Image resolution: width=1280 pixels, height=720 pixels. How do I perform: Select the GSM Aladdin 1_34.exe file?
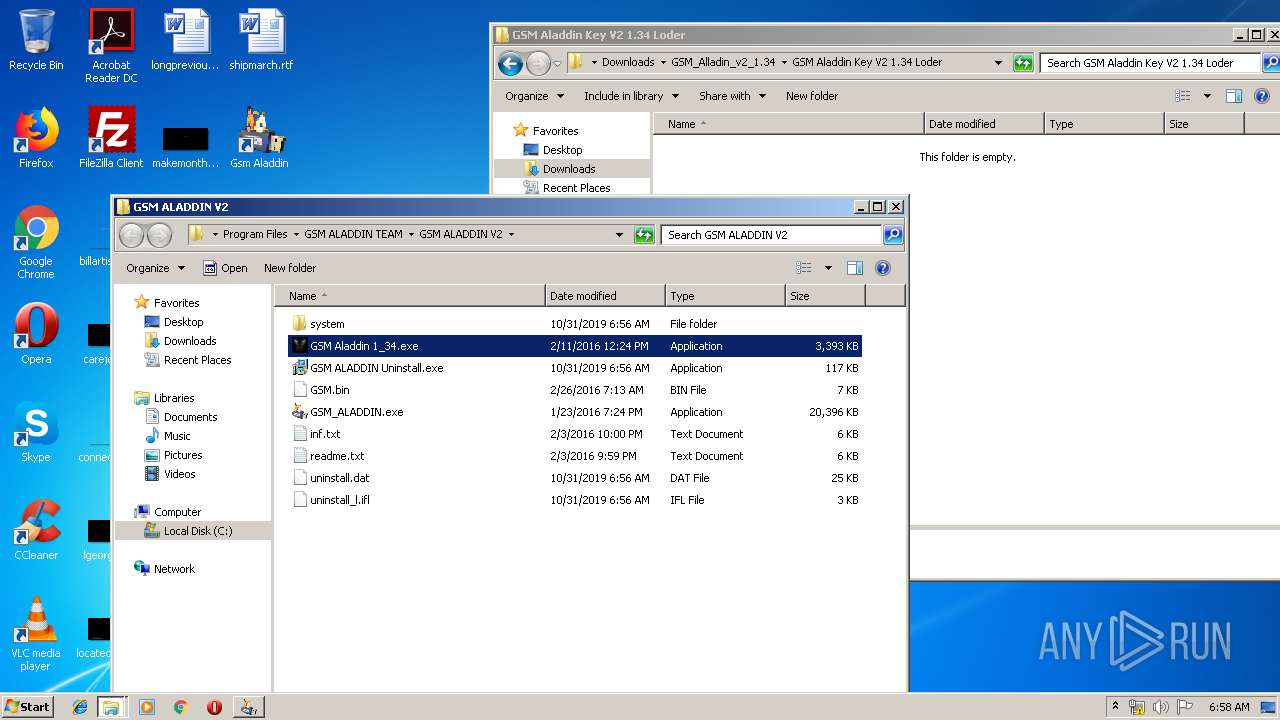[x=575, y=346]
